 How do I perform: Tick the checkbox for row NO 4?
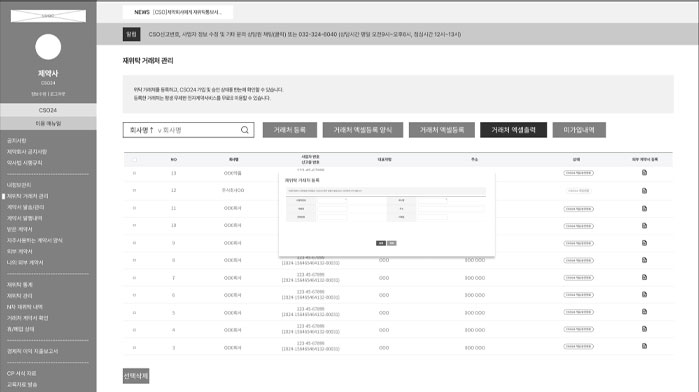tap(134, 330)
